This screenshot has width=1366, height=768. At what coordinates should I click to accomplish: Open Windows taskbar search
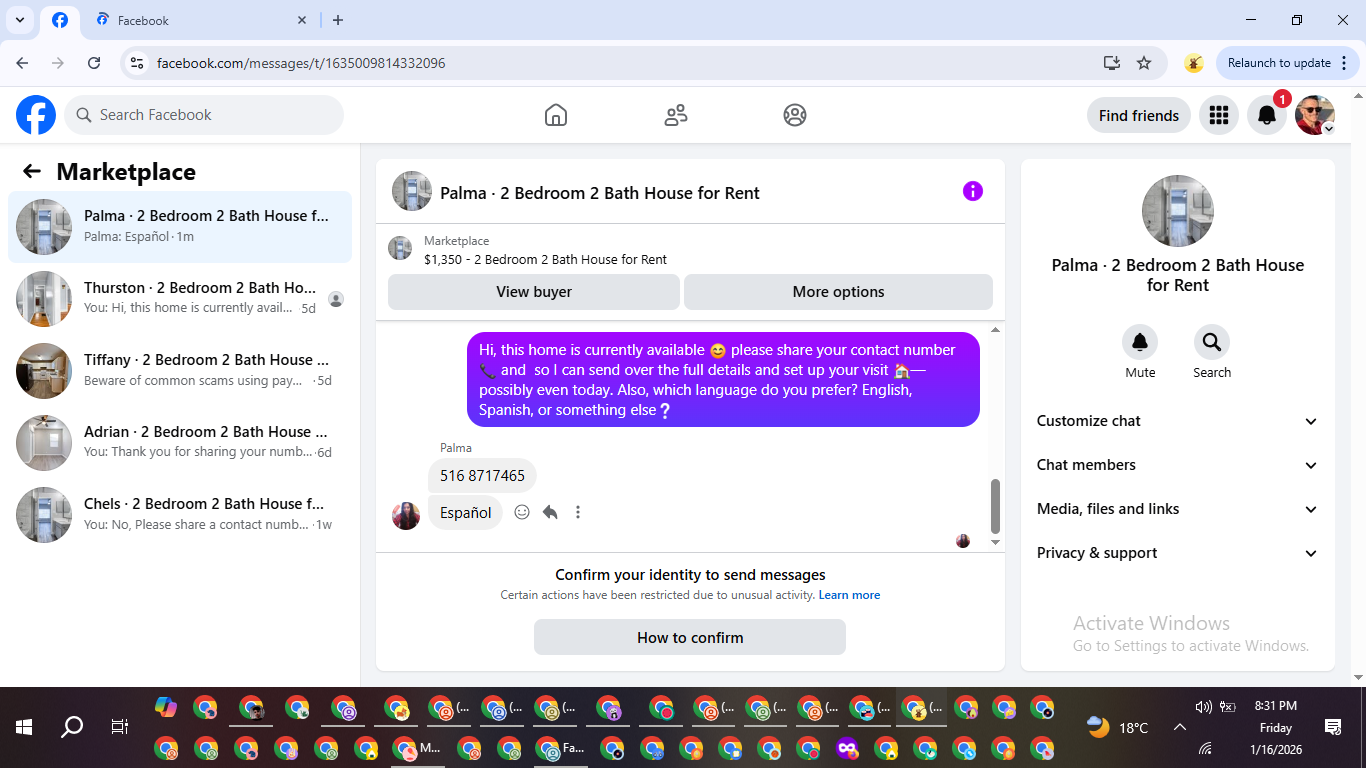pyautogui.click(x=72, y=727)
